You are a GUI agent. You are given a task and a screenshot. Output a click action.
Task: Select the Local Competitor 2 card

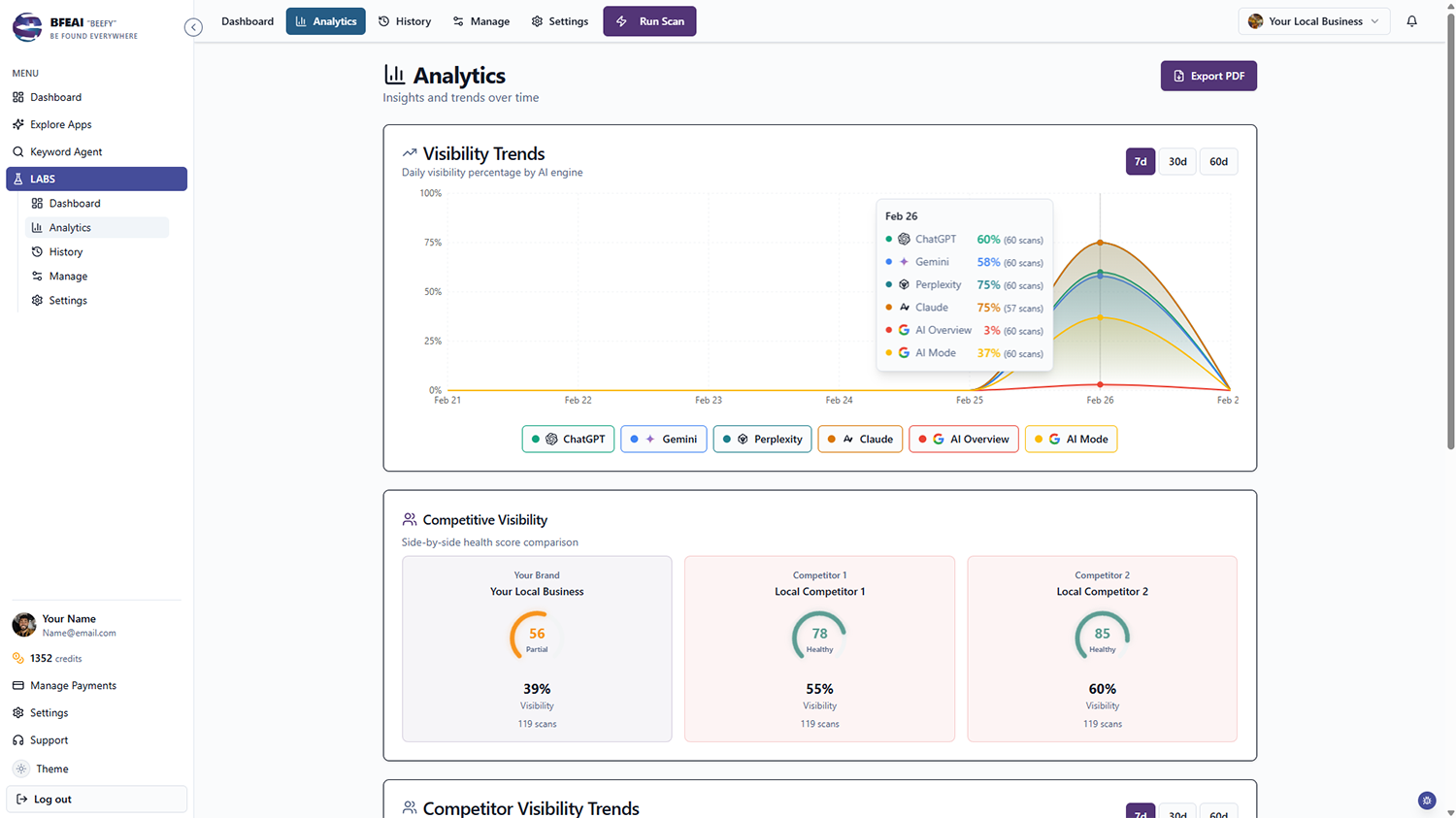[x=1102, y=648]
